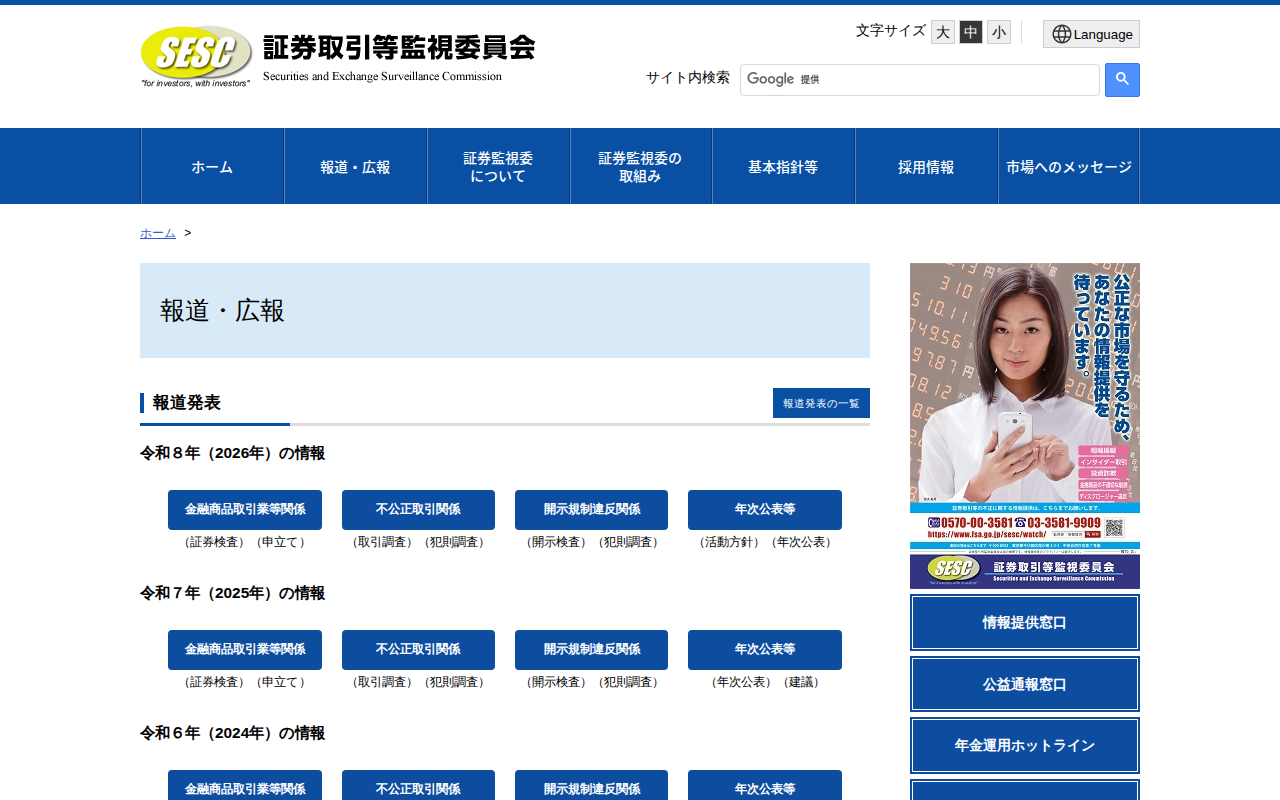Select the small 小 font size

point(997,31)
